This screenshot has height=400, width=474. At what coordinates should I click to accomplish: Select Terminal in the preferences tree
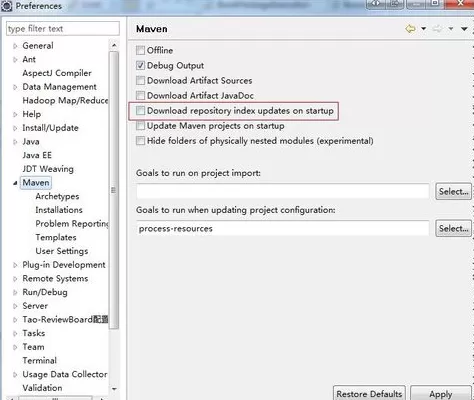click(40, 361)
